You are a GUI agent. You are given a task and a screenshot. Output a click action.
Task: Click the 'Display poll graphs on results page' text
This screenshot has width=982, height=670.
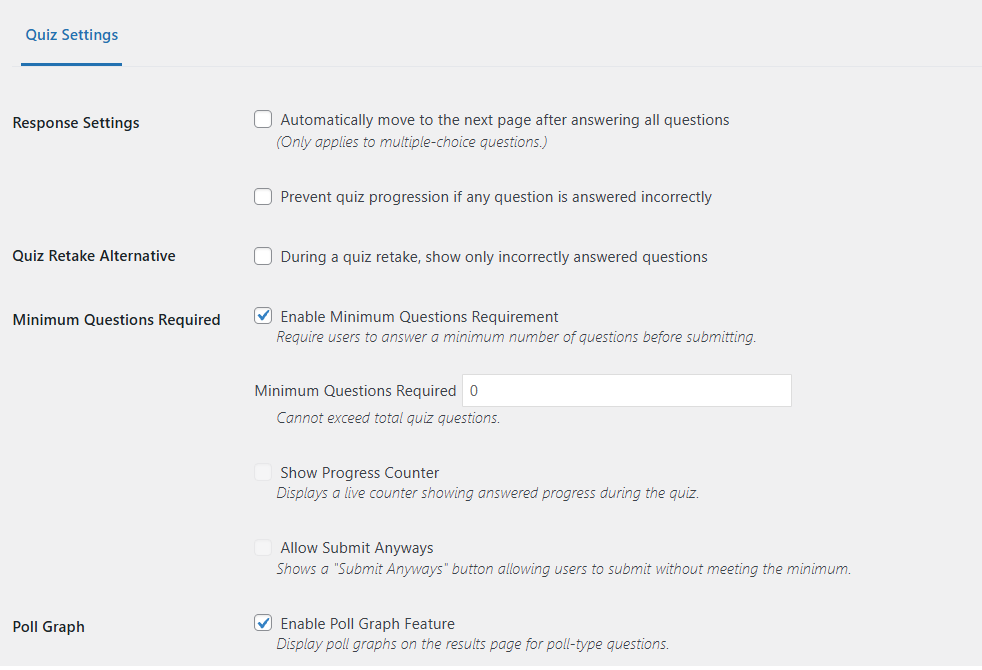click(x=473, y=644)
